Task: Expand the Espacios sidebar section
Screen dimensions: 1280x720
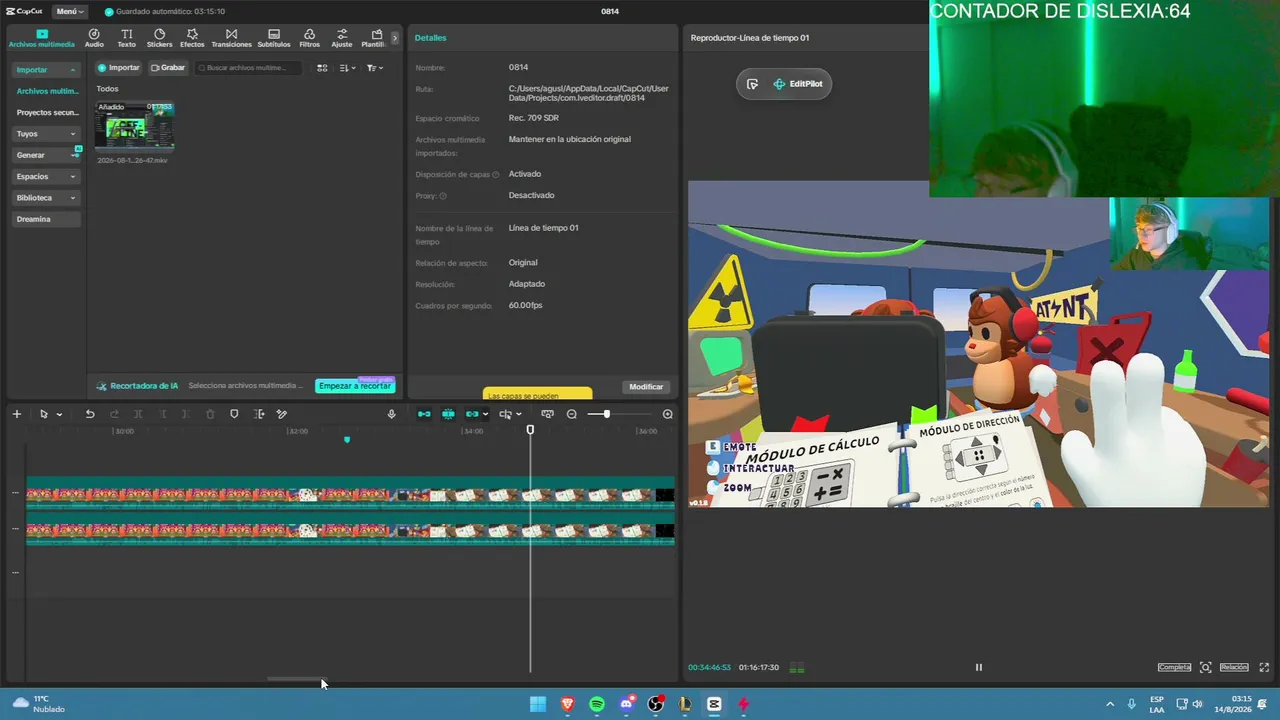Action: [x=46, y=176]
